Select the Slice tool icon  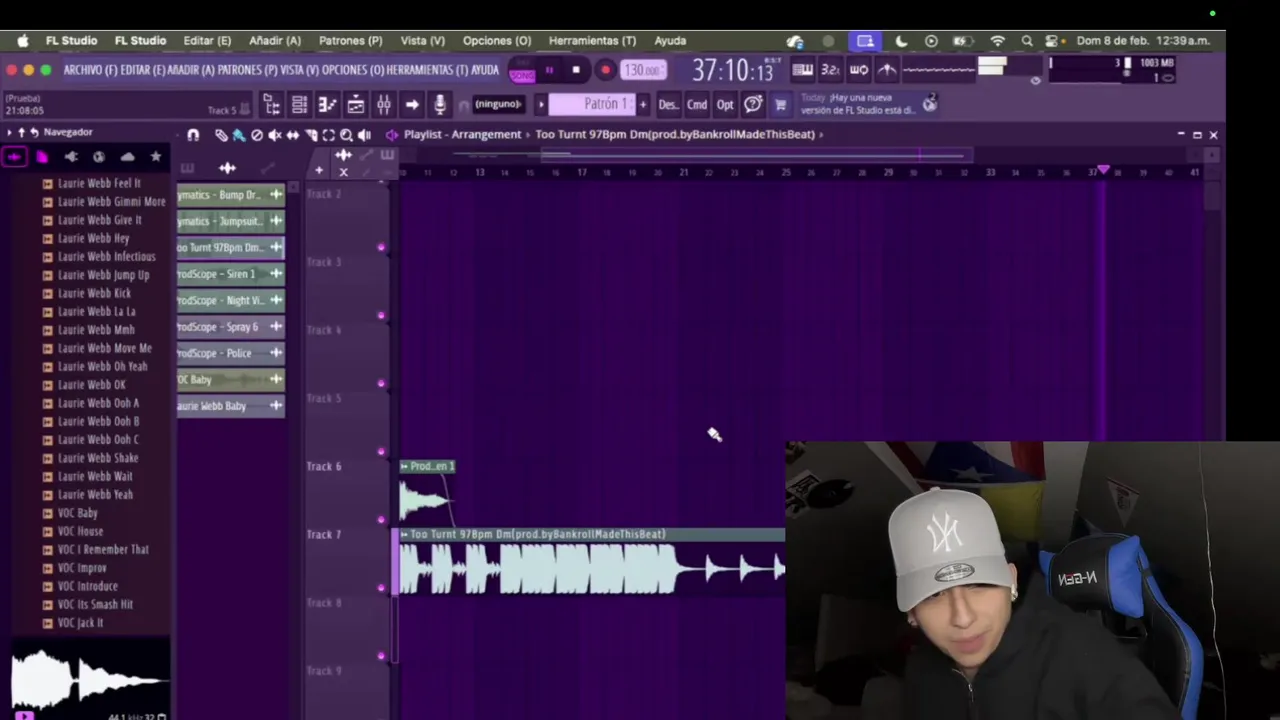[x=311, y=135]
